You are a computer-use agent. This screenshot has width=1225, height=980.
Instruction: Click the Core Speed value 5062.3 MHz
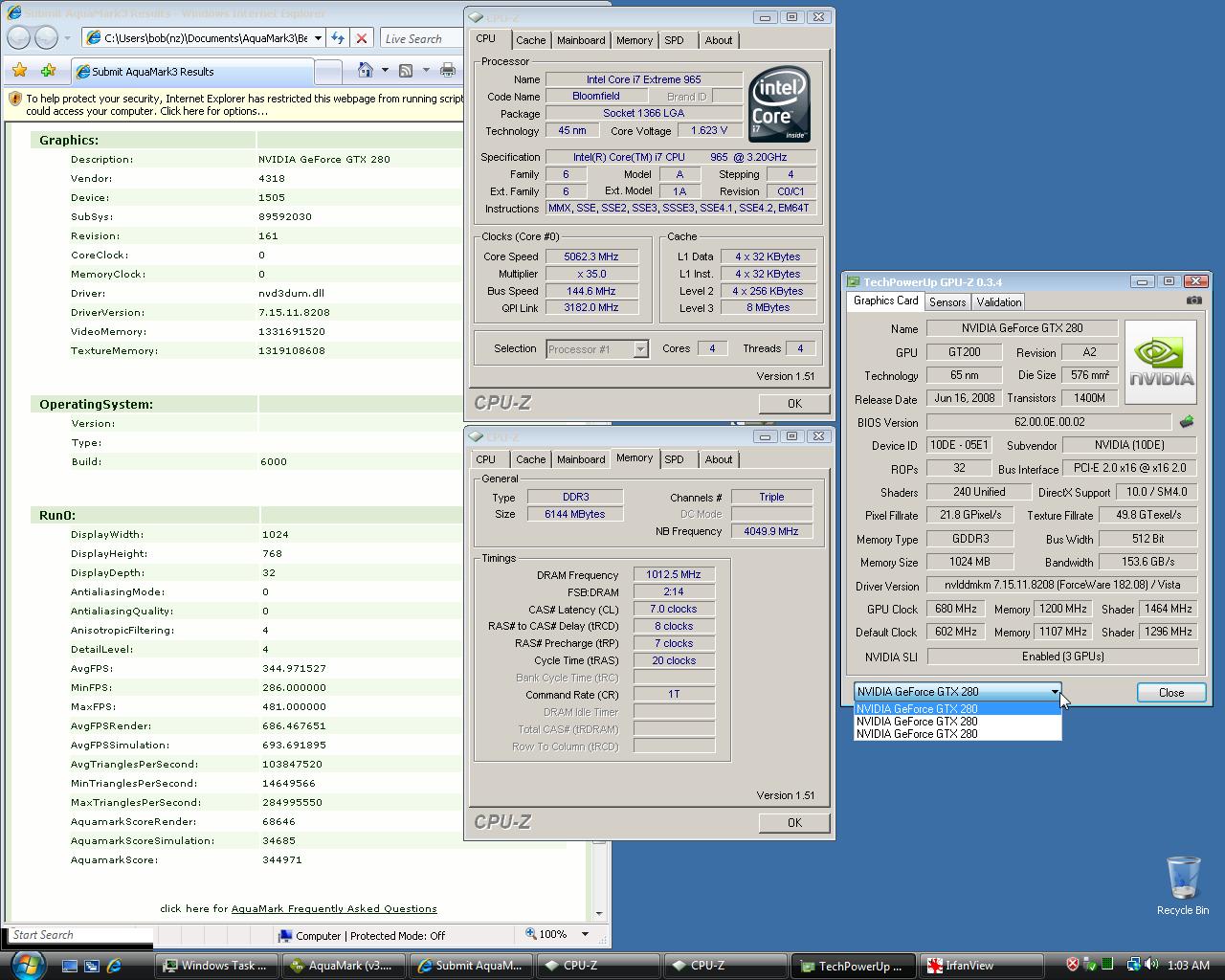coord(590,256)
